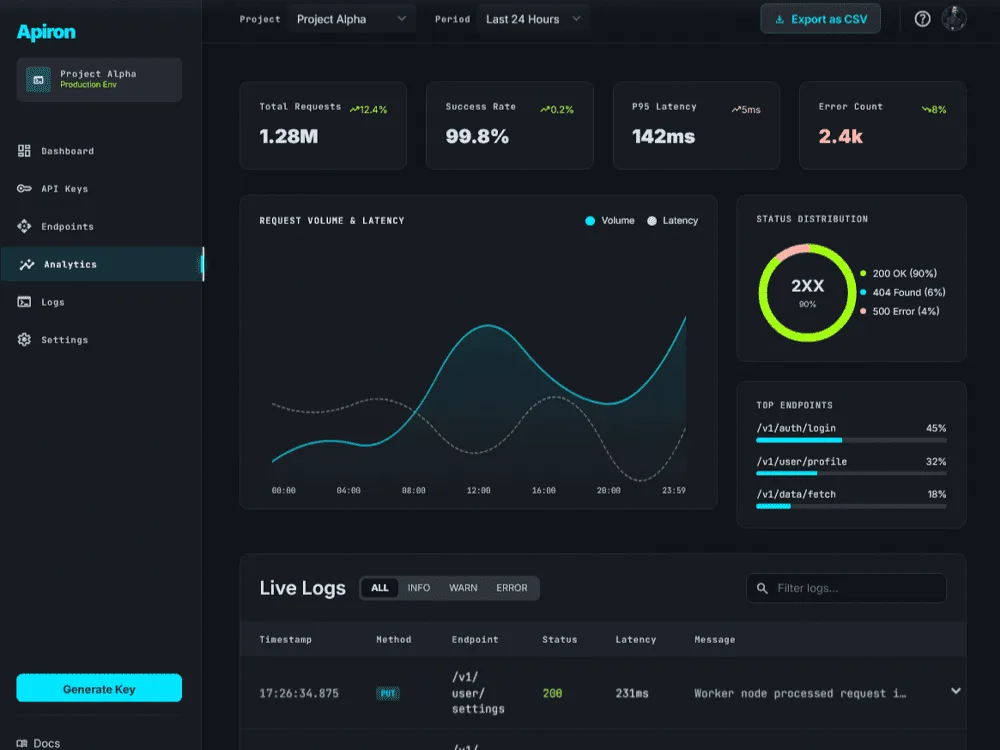Click the Success Rate trend arrow icon
1000x750 pixels.
click(x=545, y=109)
